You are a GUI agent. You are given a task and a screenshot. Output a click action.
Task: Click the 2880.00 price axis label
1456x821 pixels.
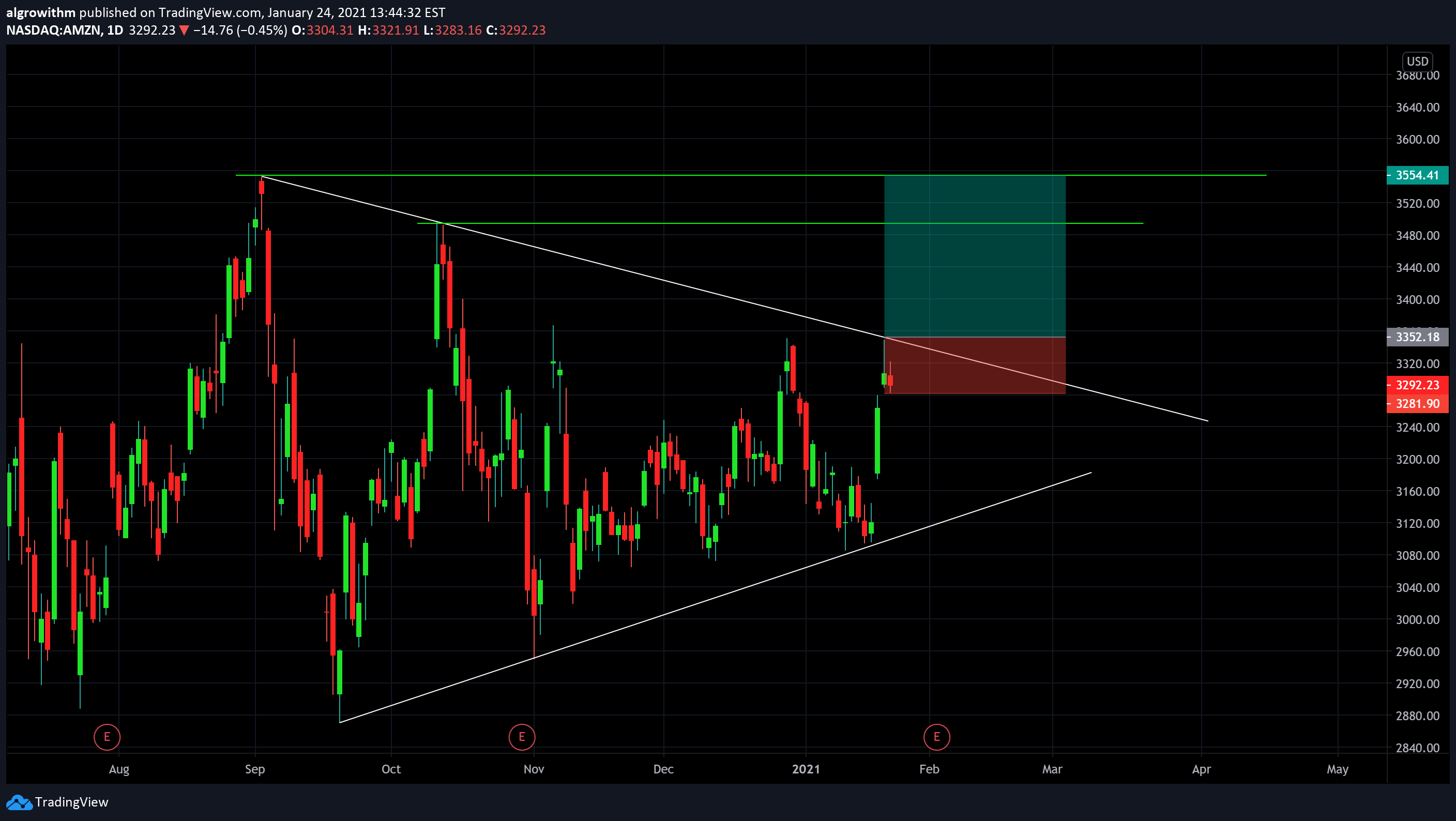(1418, 716)
